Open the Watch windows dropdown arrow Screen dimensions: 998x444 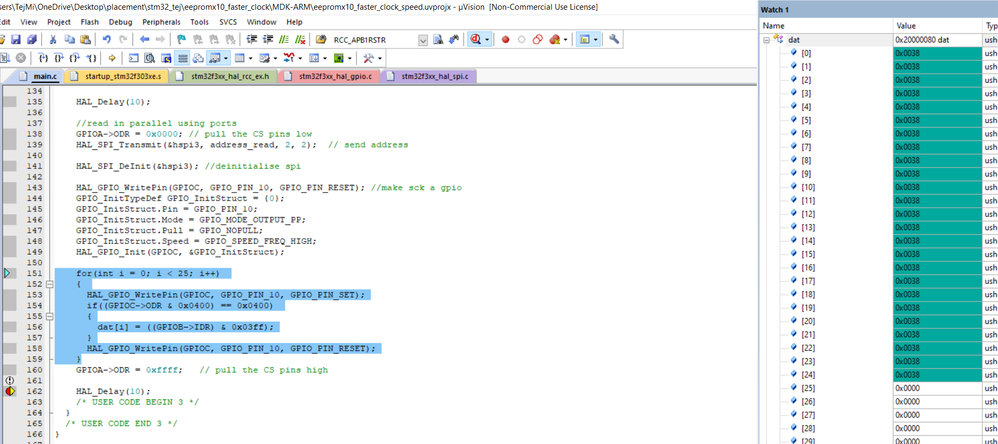pos(226,59)
